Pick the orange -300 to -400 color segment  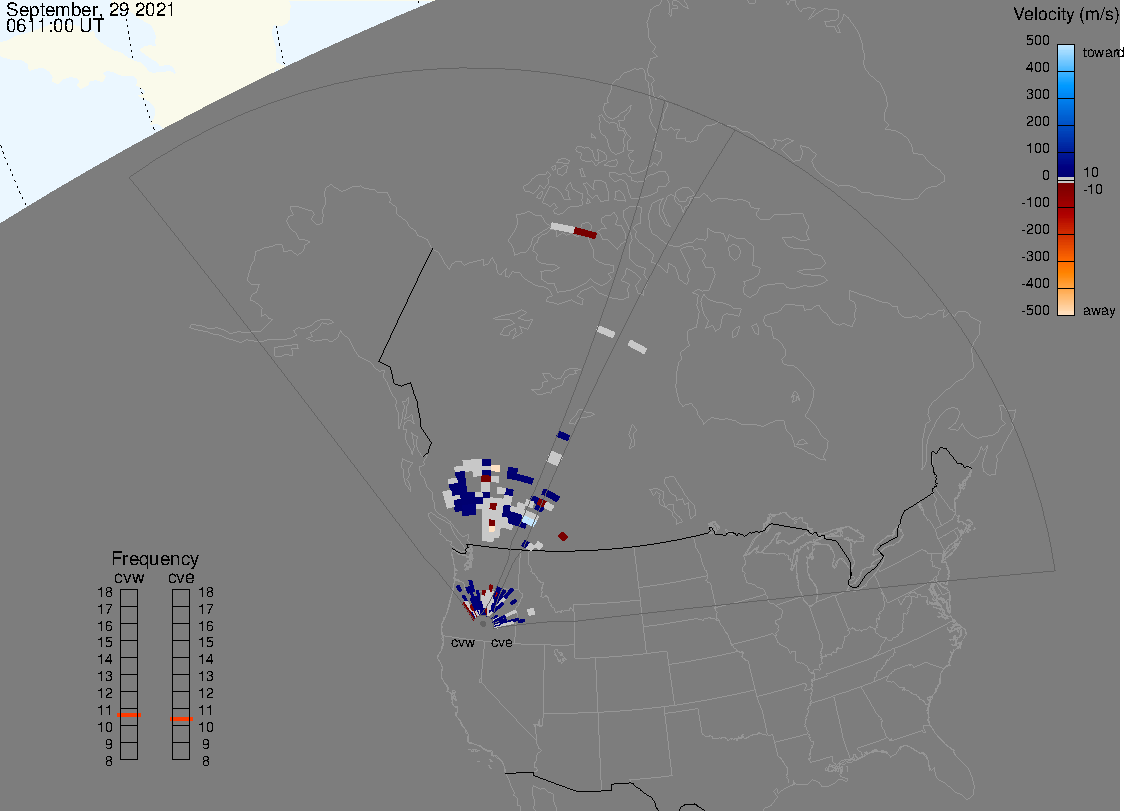[x=1066, y=275]
